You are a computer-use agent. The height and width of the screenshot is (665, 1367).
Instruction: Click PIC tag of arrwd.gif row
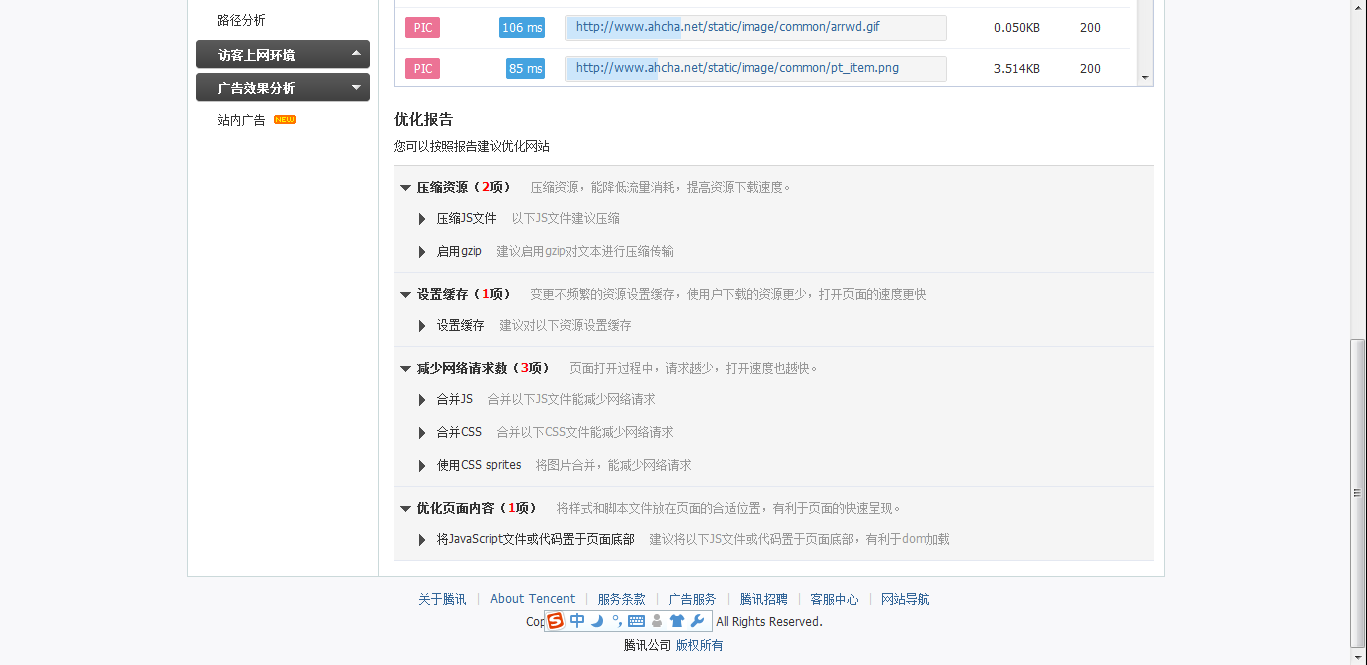(x=422, y=28)
